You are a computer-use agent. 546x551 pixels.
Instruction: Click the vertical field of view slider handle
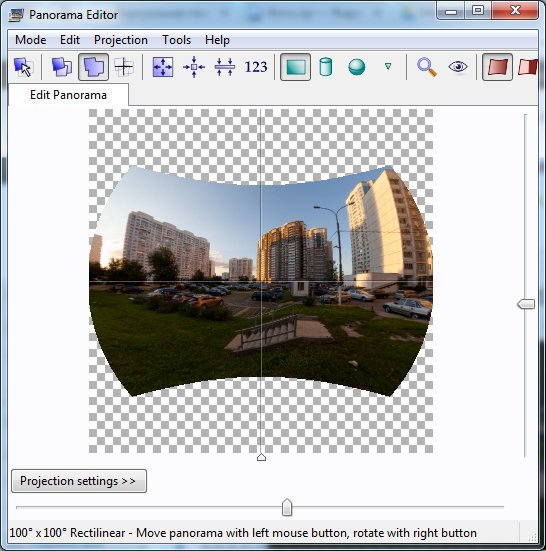click(x=526, y=304)
